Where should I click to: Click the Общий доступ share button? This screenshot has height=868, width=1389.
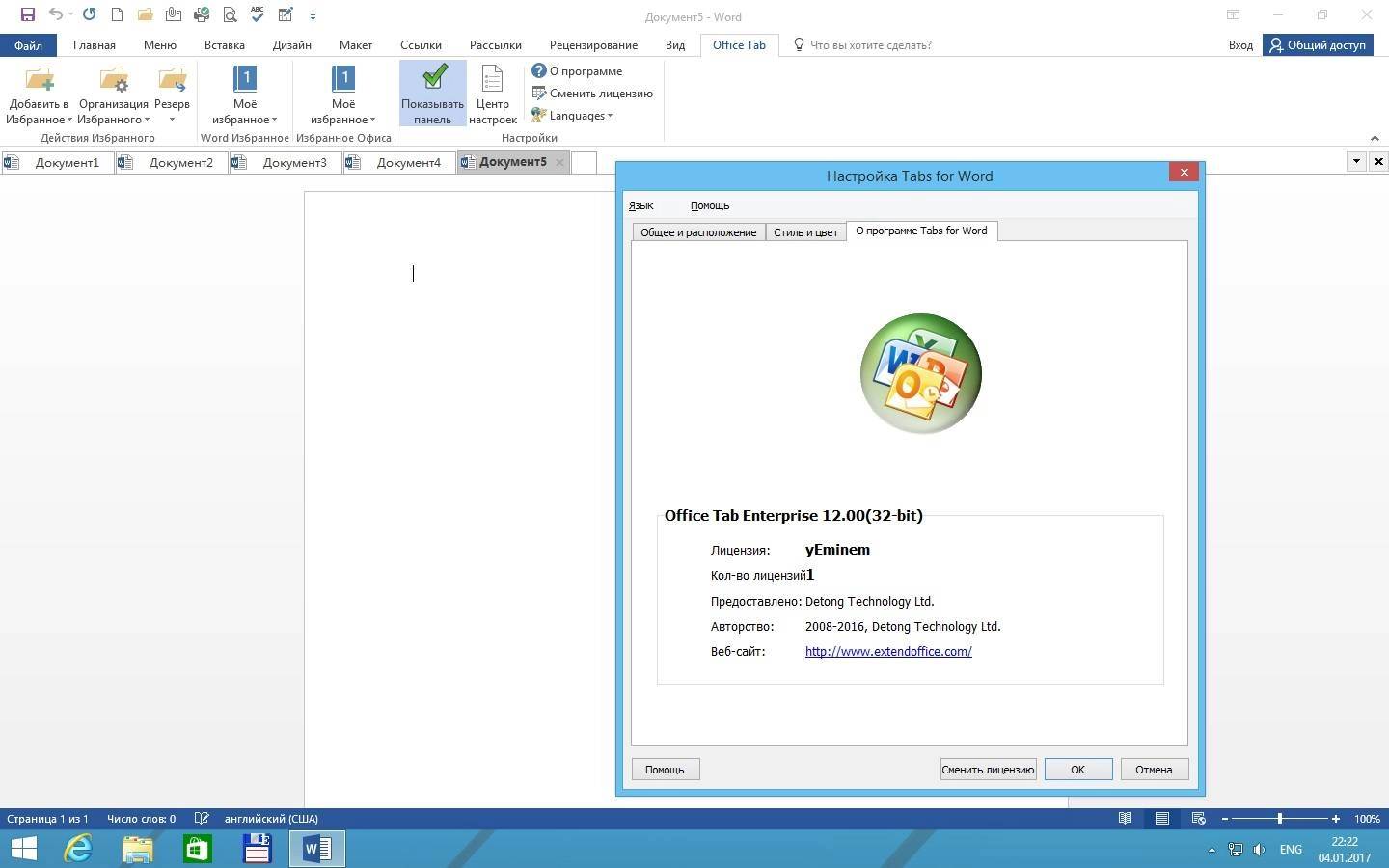[x=1318, y=45]
